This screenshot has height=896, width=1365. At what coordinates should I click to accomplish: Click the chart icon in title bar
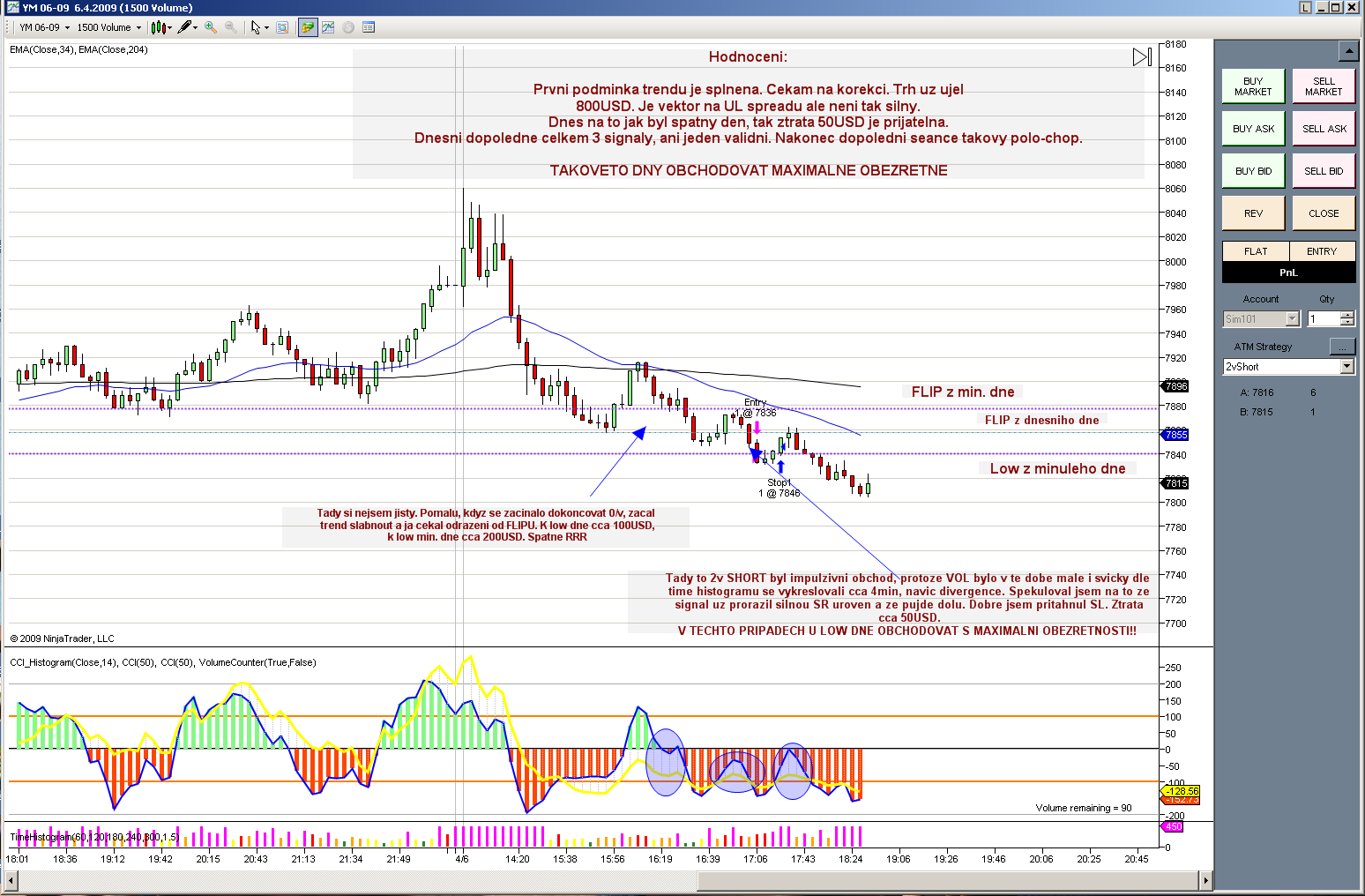pyautogui.click(x=12, y=8)
